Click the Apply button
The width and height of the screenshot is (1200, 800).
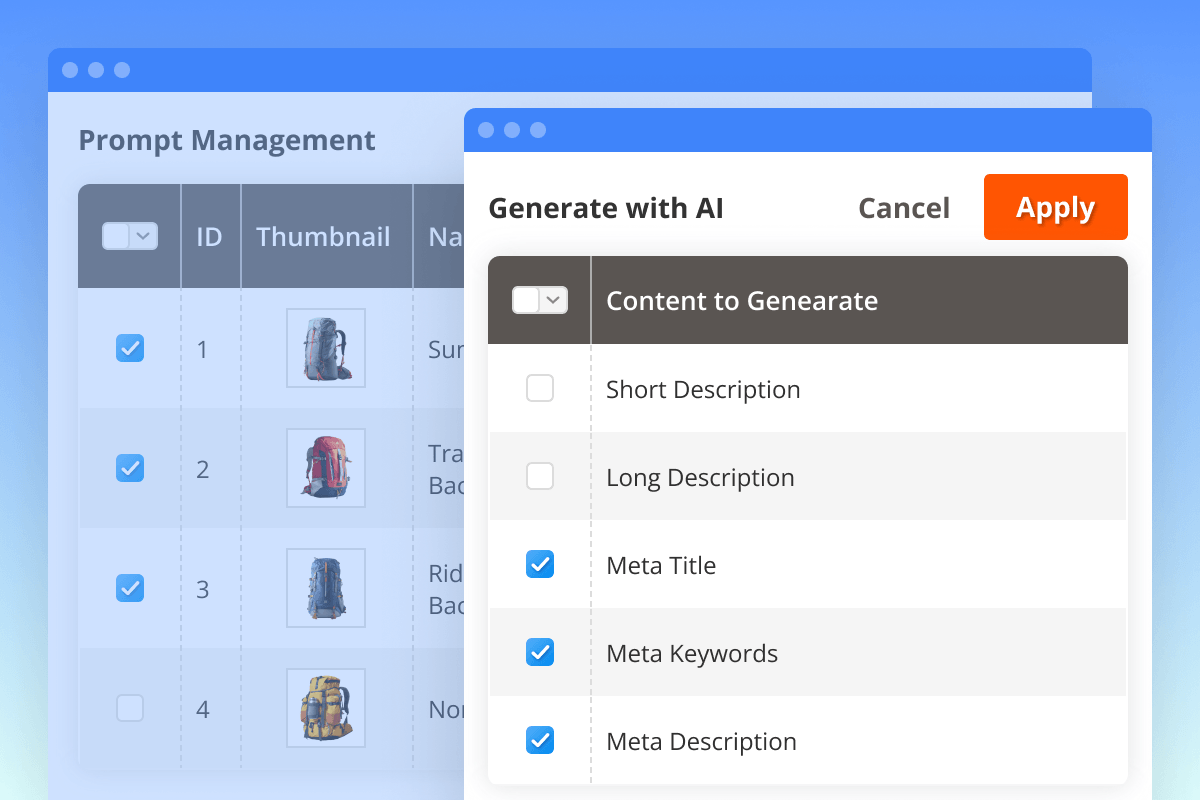[1055, 207]
